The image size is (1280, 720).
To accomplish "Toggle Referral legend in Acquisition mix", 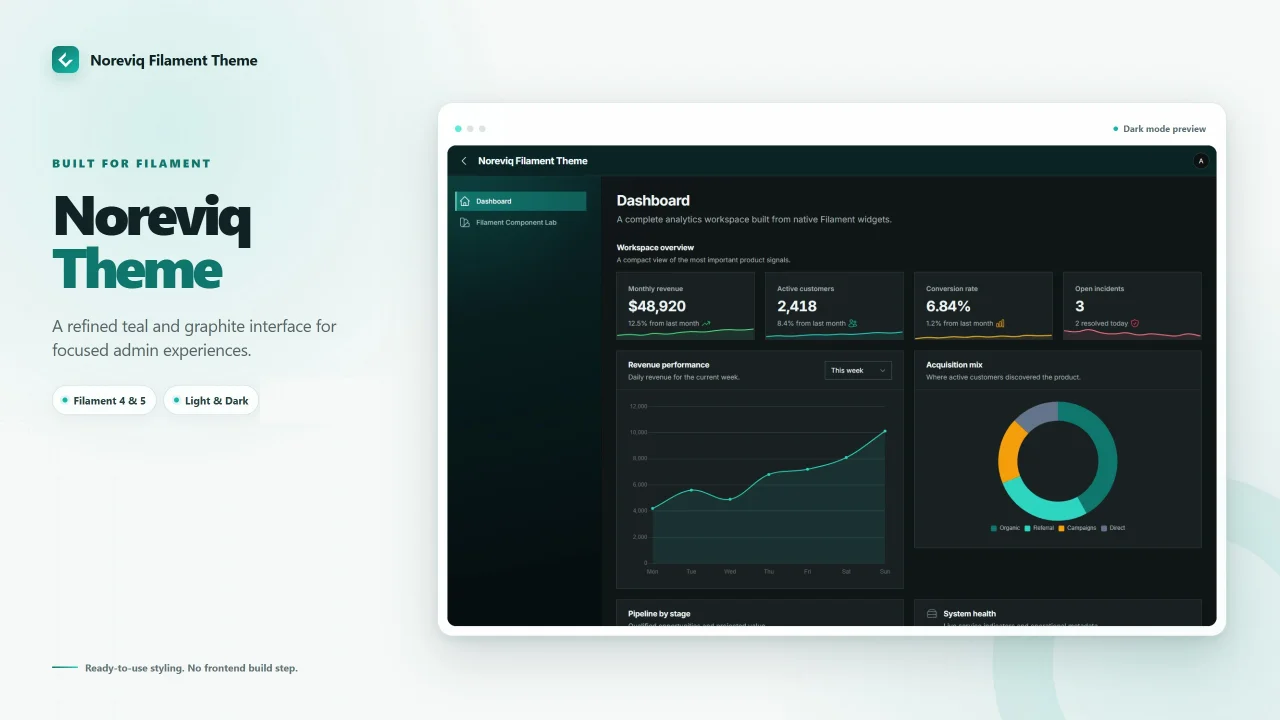I will (1039, 528).
